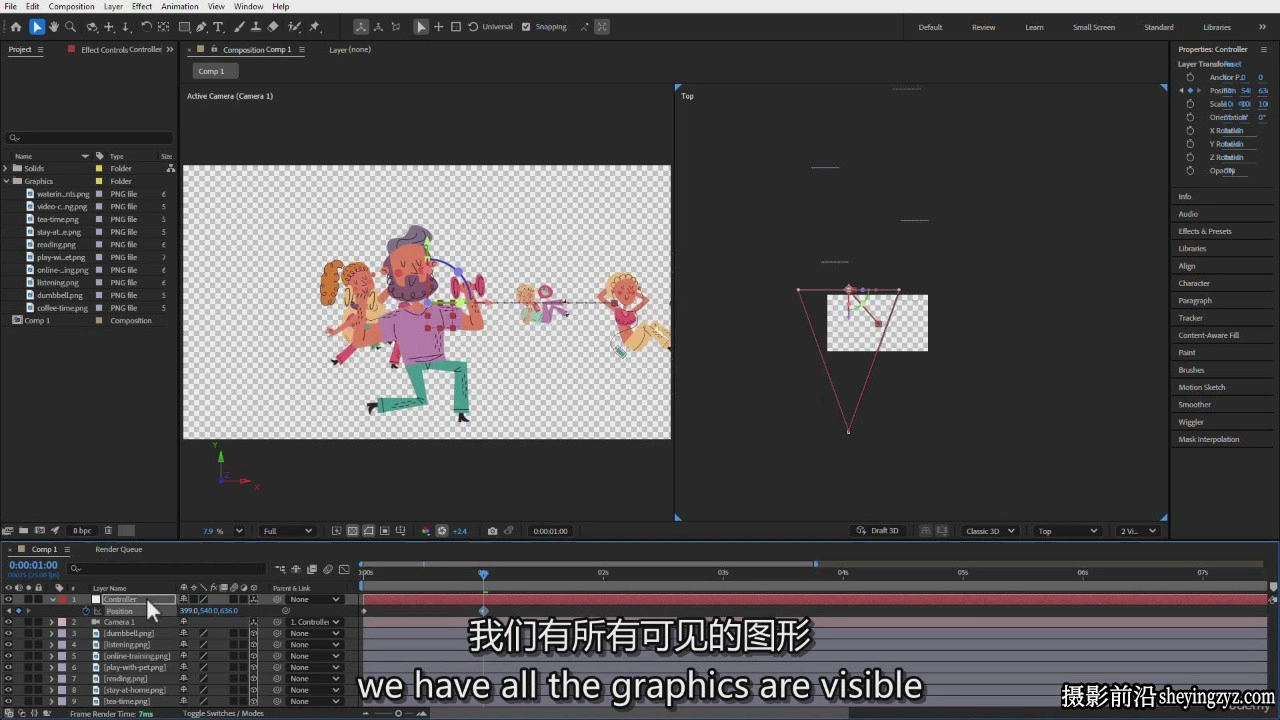Select the Pen tool
The width and height of the screenshot is (1280, 720).
(201, 27)
